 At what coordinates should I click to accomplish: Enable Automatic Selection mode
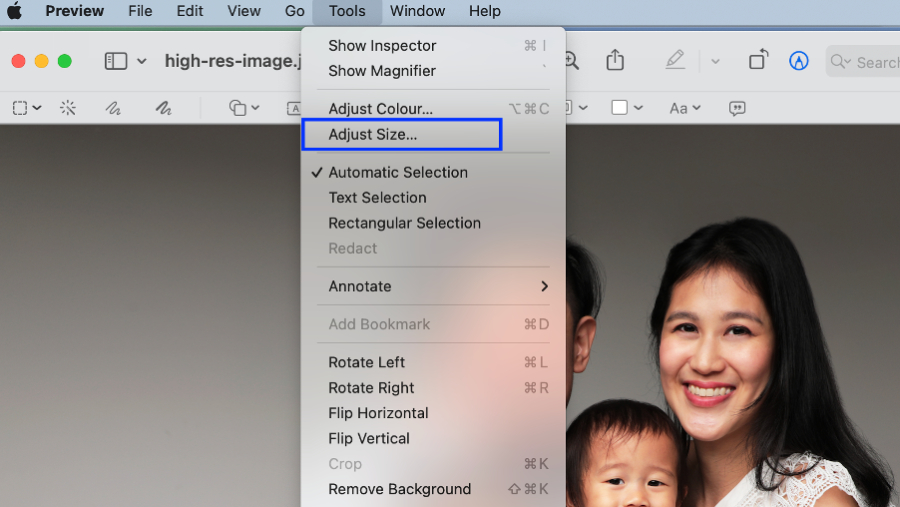tap(398, 172)
